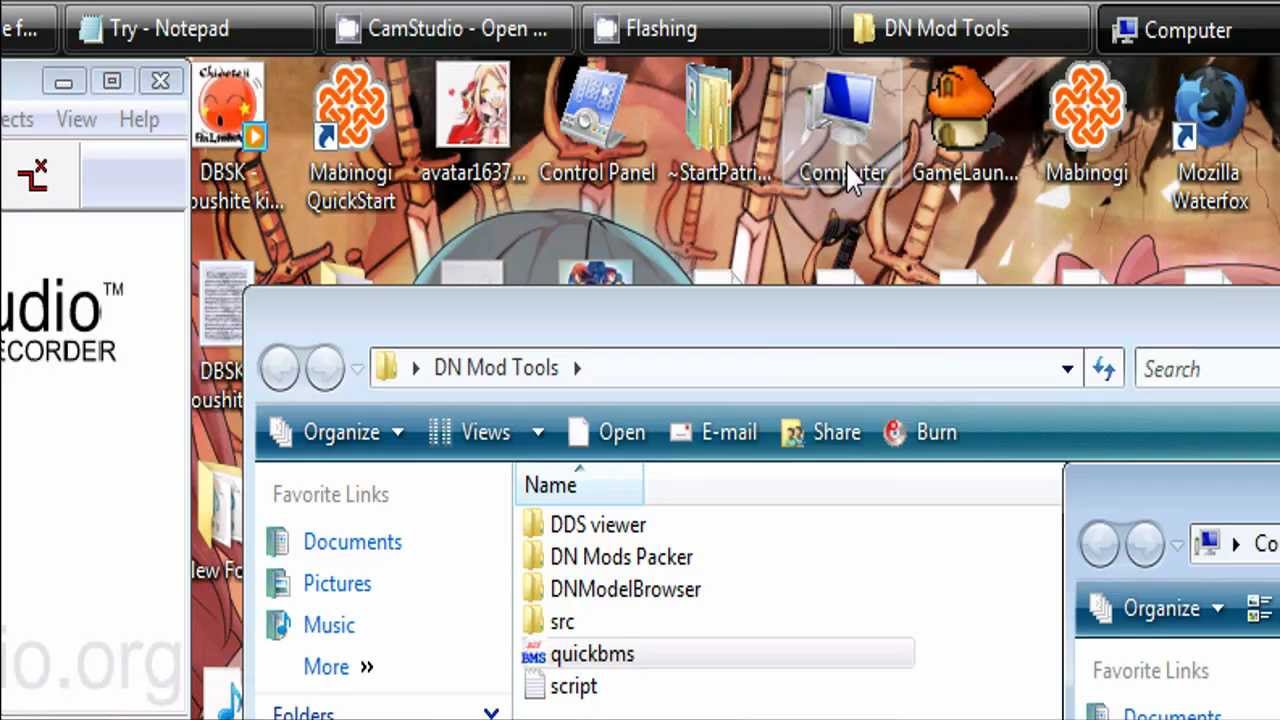Open Organize menu in the Computer window
This screenshot has width=1280, height=720.
(1158, 608)
